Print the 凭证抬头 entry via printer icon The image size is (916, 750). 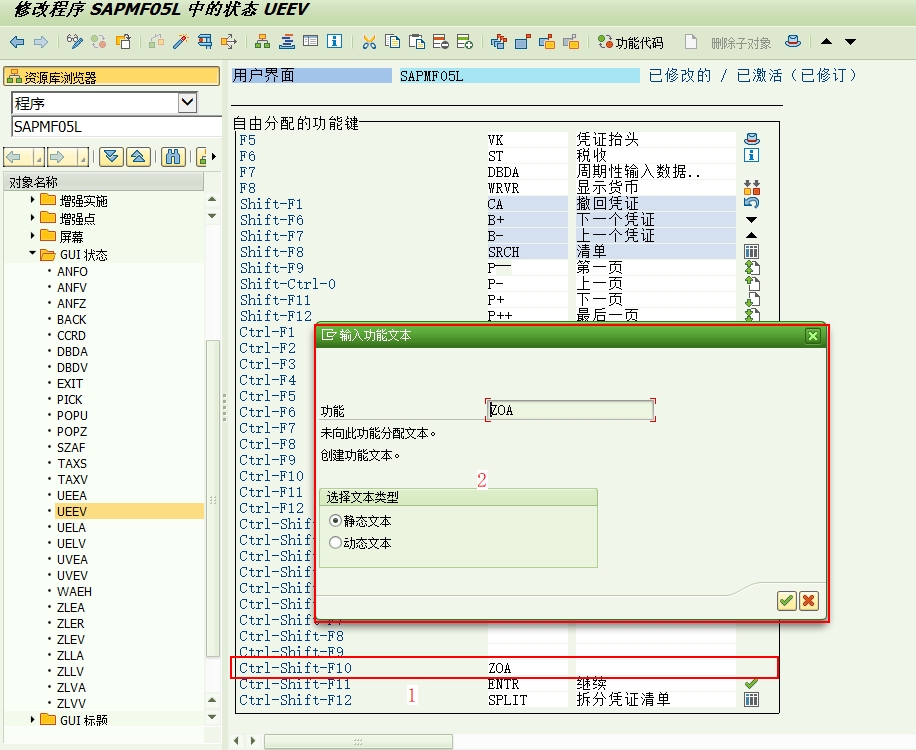752,139
